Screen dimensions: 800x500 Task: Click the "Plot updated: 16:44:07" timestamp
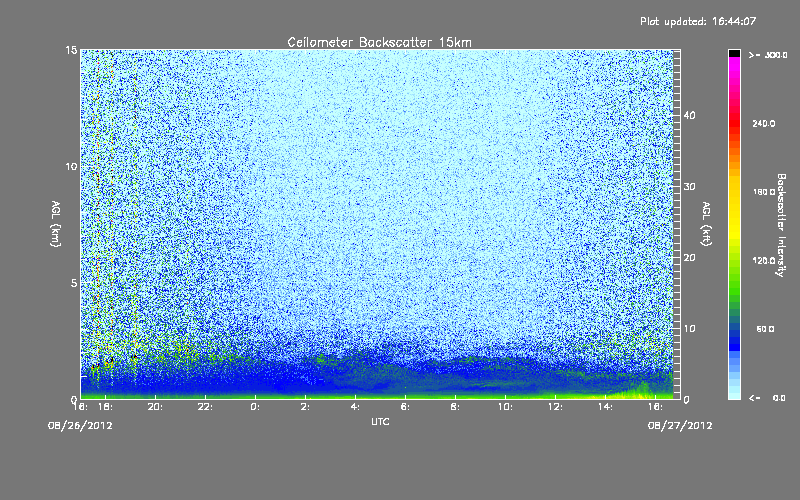click(698, 21)
